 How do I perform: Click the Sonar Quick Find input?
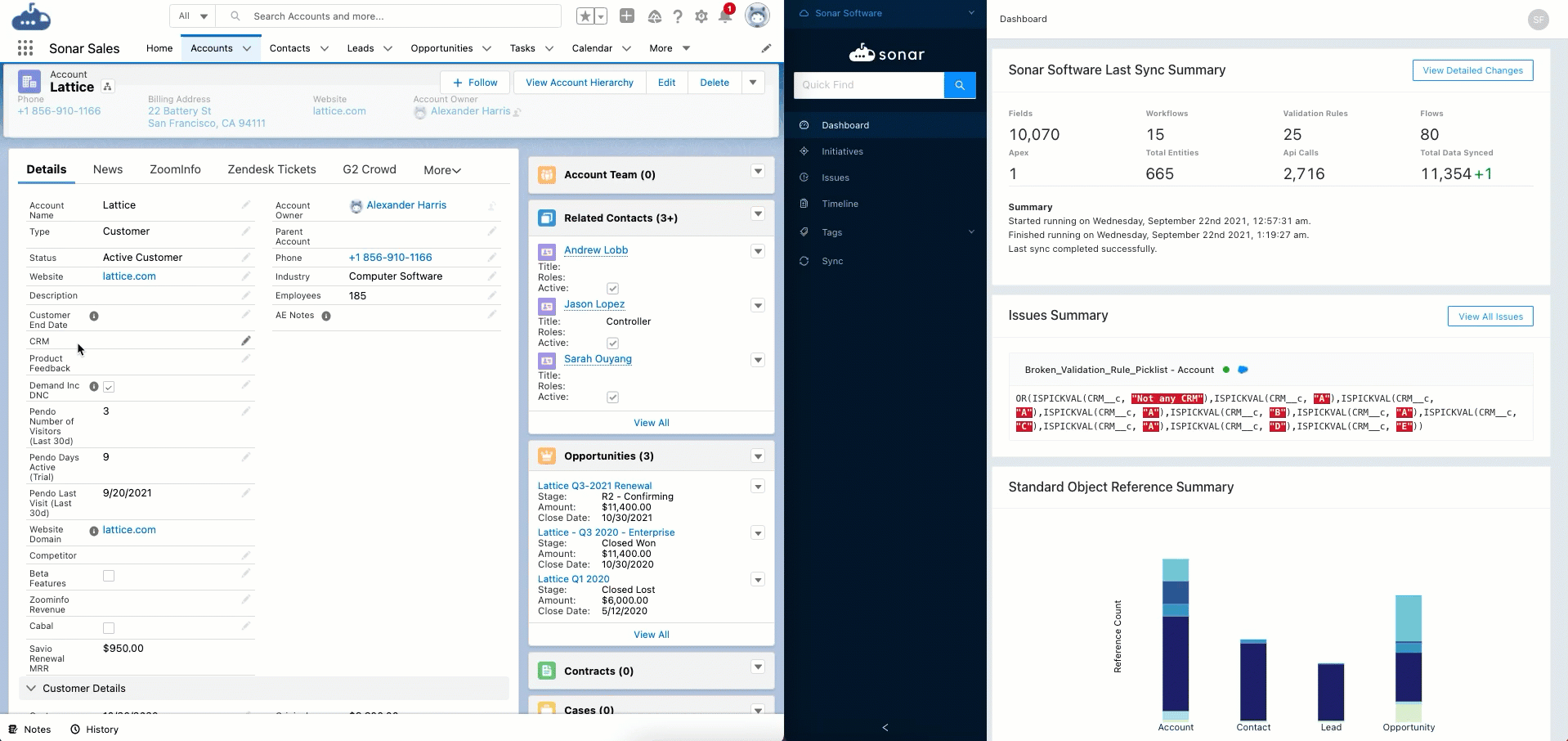point(869,85)
